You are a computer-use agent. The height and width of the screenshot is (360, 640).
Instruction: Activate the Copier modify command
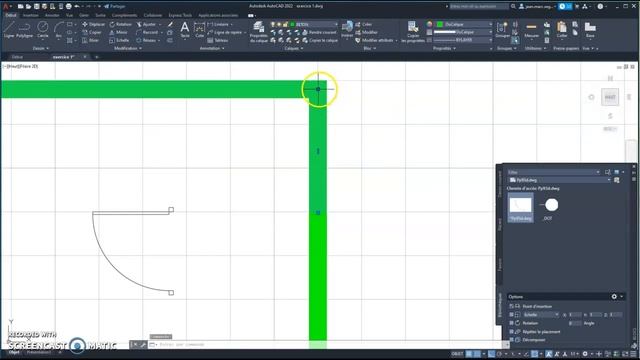pos(92,32)
